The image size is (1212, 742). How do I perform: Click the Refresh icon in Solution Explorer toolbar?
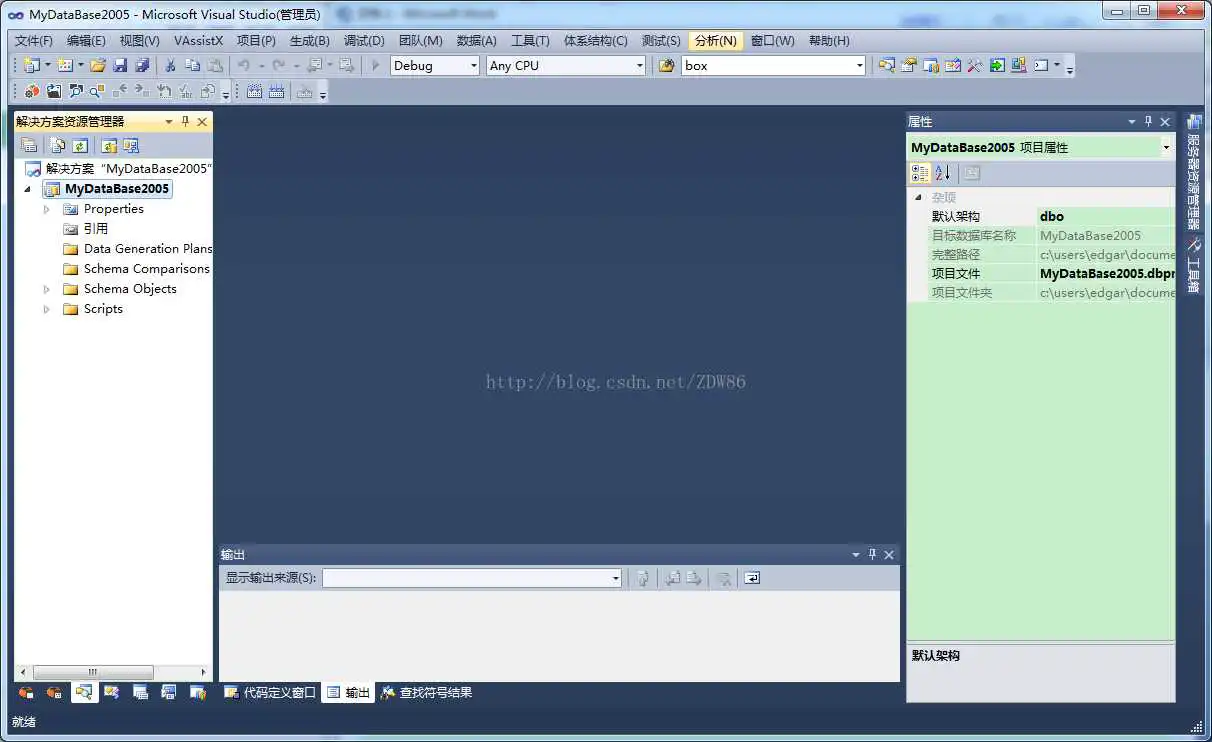click(80, 146)
